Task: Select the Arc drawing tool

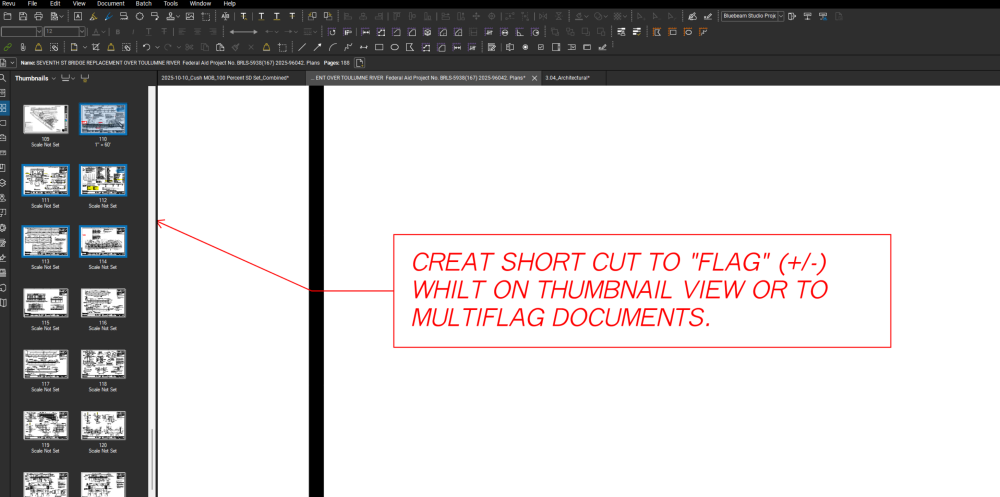Action: pos(333,47)
